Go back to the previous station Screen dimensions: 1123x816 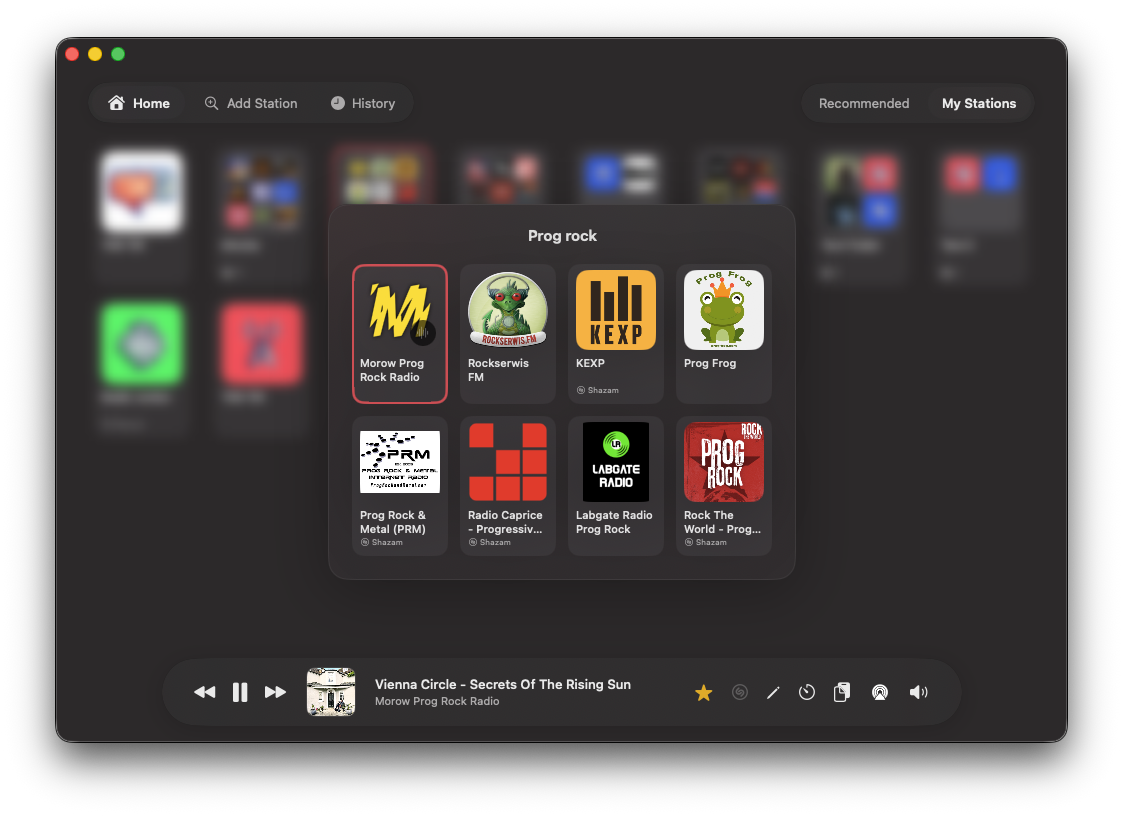[205, 692]
